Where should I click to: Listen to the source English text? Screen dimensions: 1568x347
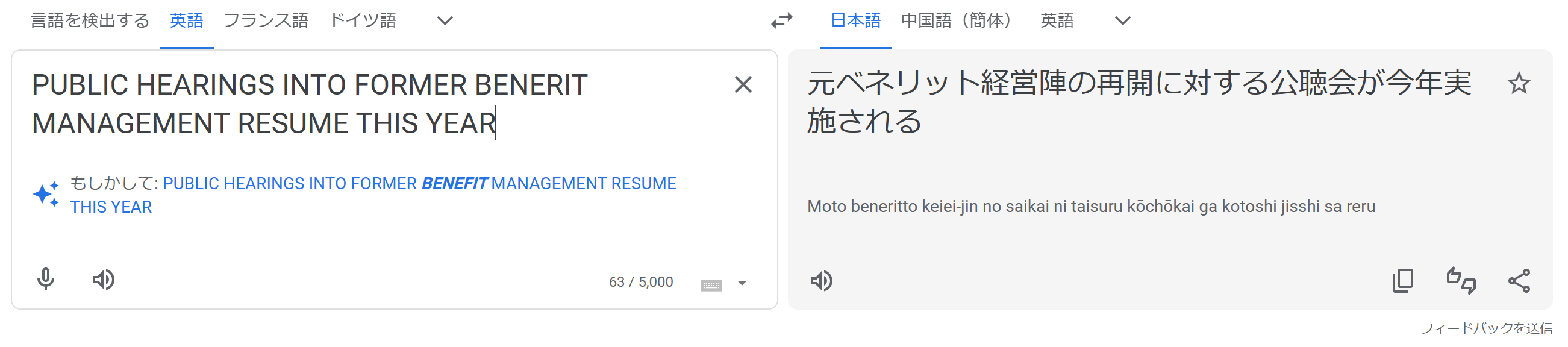(x=104, y=280)
